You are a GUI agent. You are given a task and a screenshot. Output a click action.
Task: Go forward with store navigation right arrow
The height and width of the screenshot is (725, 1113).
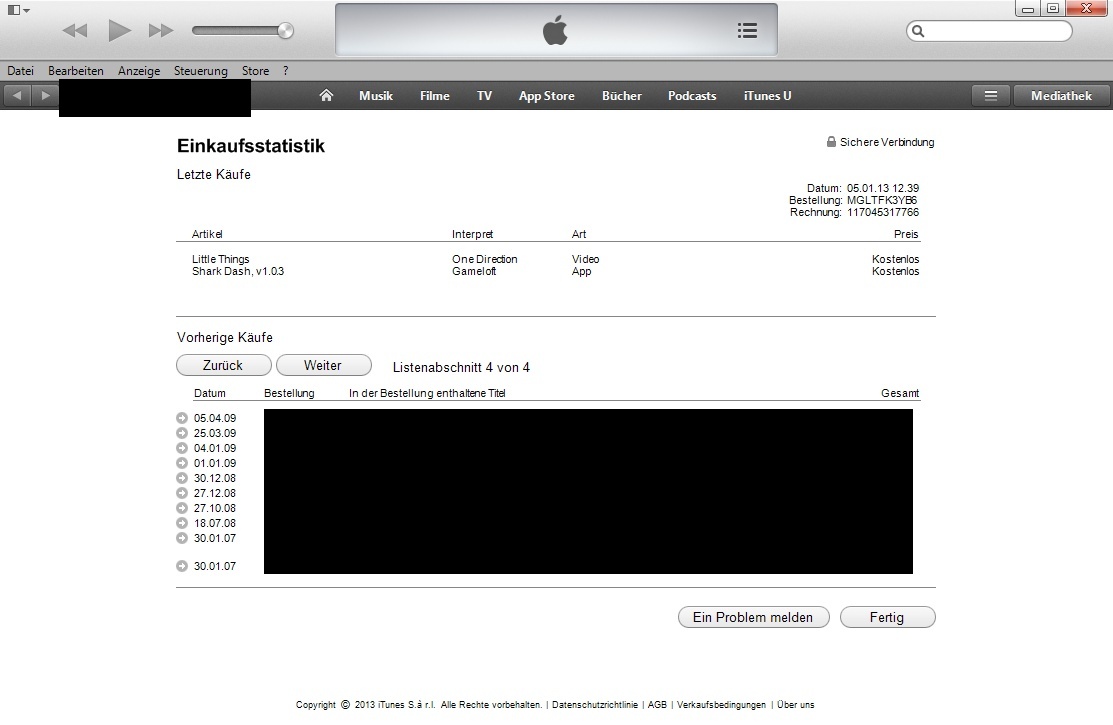point(45,95)
